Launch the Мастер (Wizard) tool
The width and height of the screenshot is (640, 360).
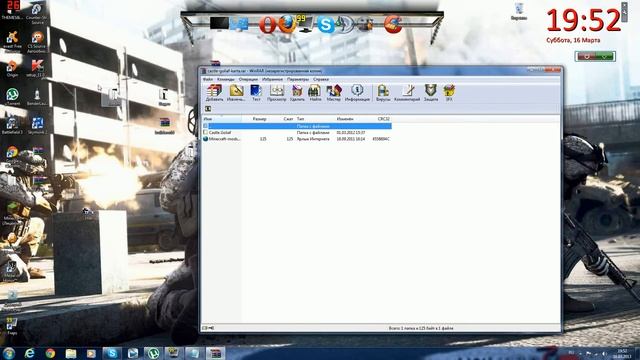tap(333, 93)
